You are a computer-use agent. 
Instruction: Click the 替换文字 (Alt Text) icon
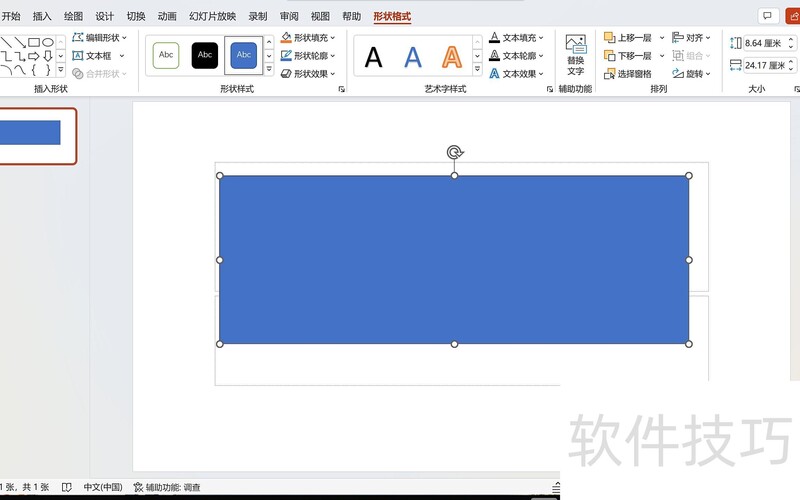pyautogui.click(x=575, y=45)
